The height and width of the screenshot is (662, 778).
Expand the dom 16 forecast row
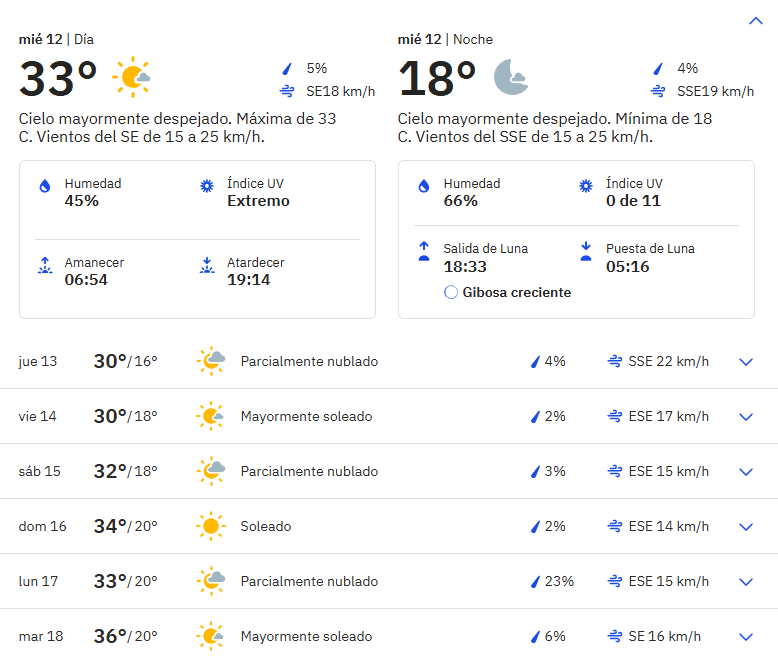[x=745, y=527]
